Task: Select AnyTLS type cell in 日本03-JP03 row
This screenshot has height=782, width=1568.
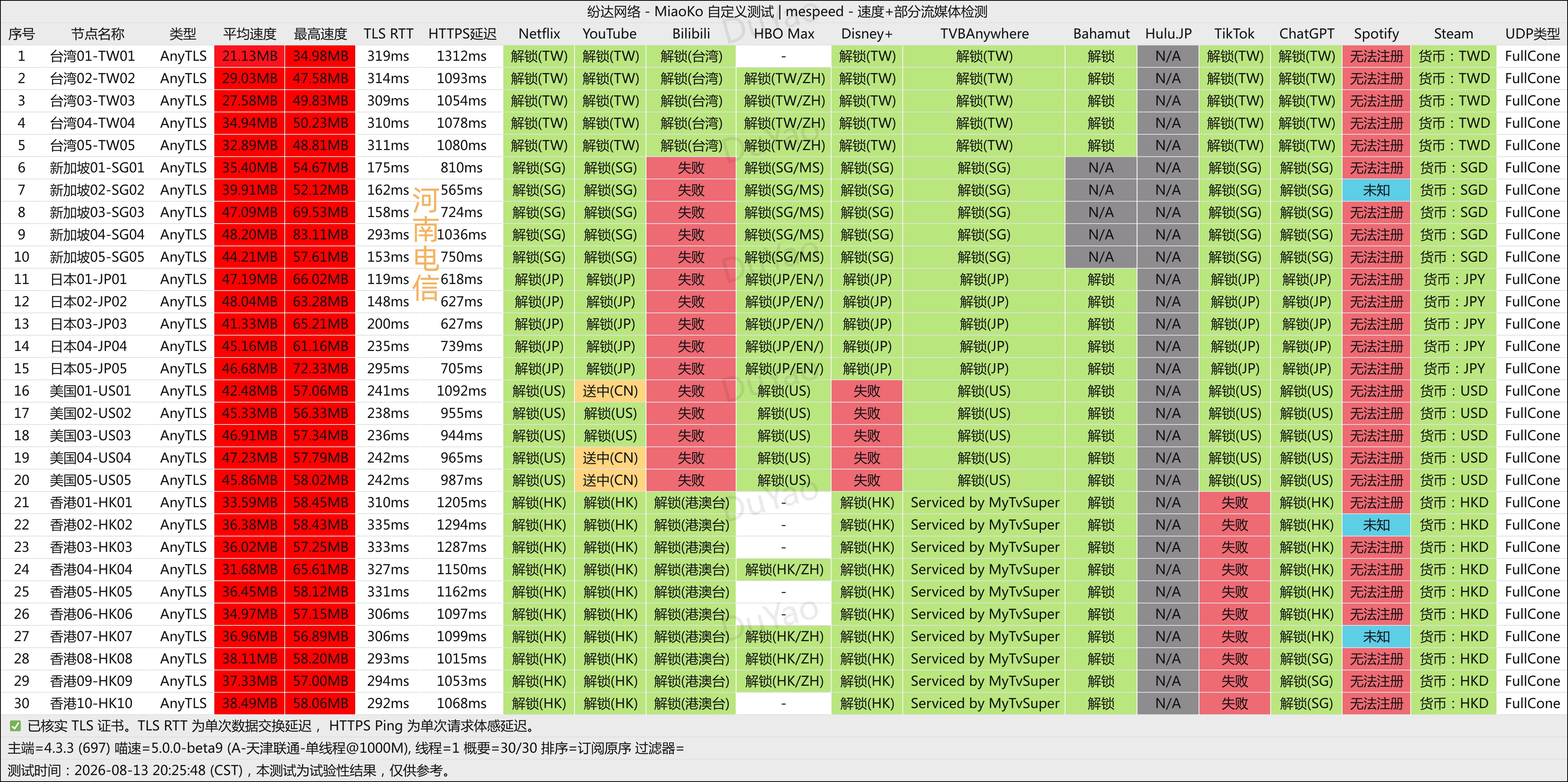Action: click(183, 324)
